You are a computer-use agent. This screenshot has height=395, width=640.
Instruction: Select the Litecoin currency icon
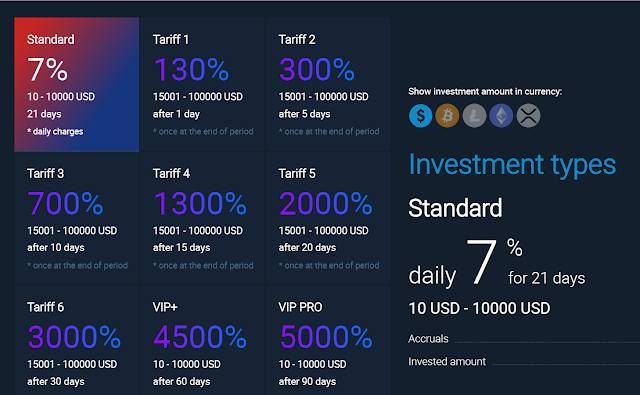(474, 115)
